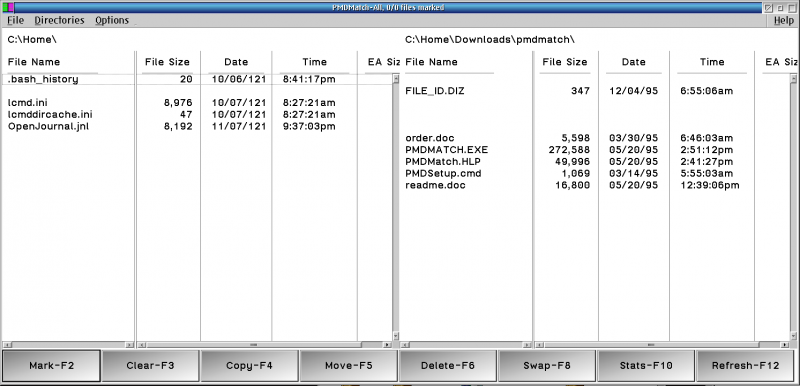Screen dimensions: 800x386
Task: Click the Swap-F8 button
Action: click(x=546, y=366)
